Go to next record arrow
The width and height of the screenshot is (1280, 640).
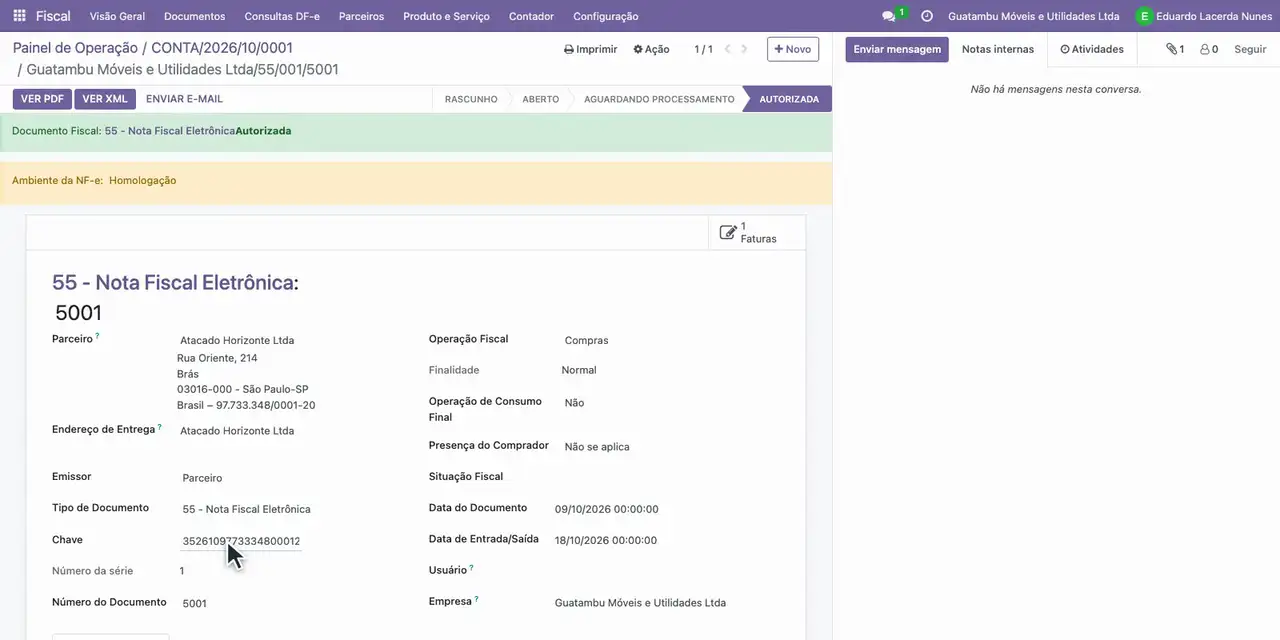tap(744, 49)
